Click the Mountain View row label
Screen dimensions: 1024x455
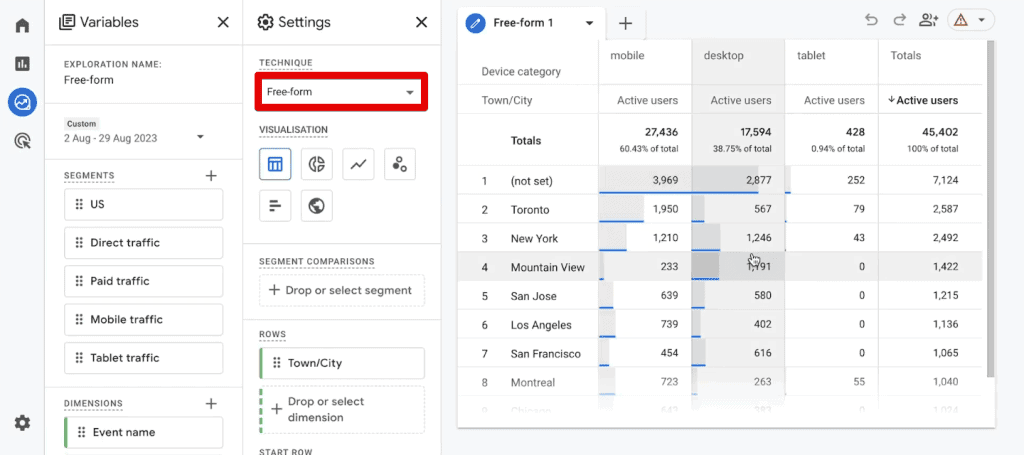tap(547, 267)
